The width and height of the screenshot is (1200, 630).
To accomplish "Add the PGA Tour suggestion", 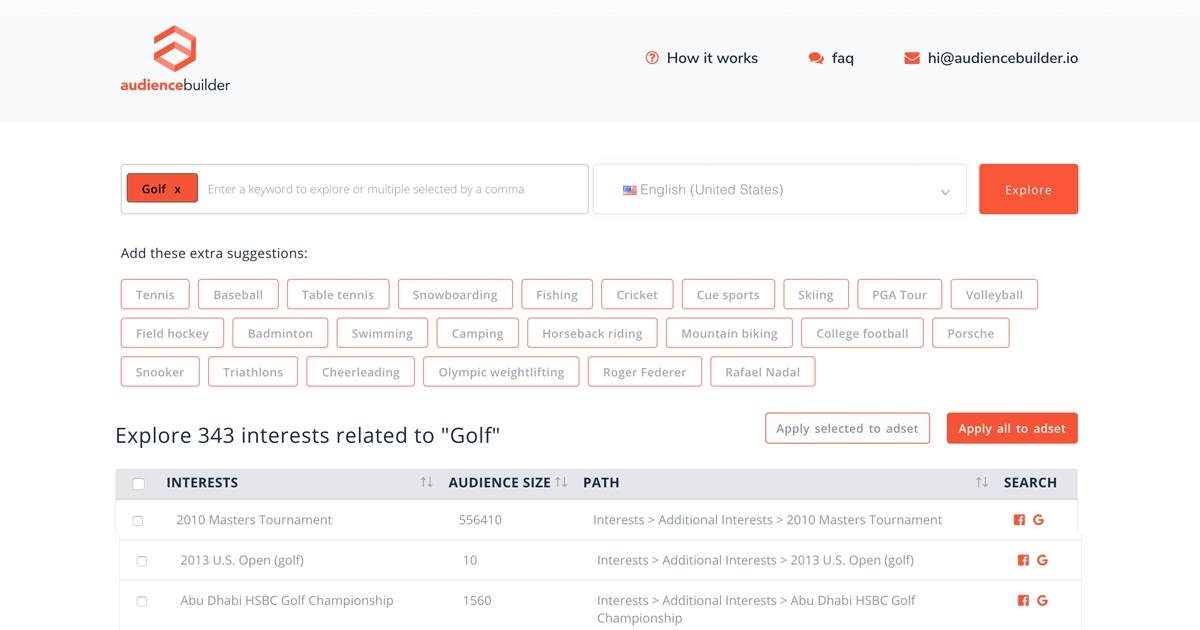I will (x=899, y=294).
